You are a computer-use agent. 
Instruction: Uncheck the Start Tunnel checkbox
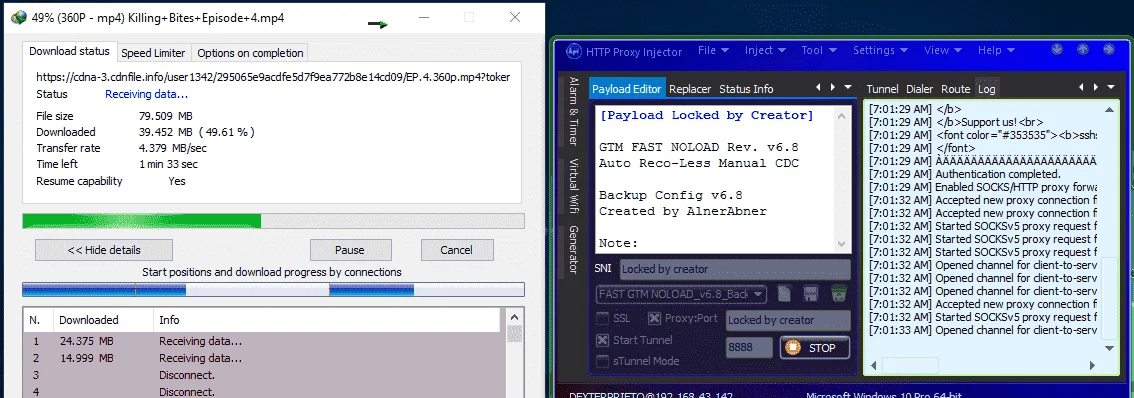[602, 340]
